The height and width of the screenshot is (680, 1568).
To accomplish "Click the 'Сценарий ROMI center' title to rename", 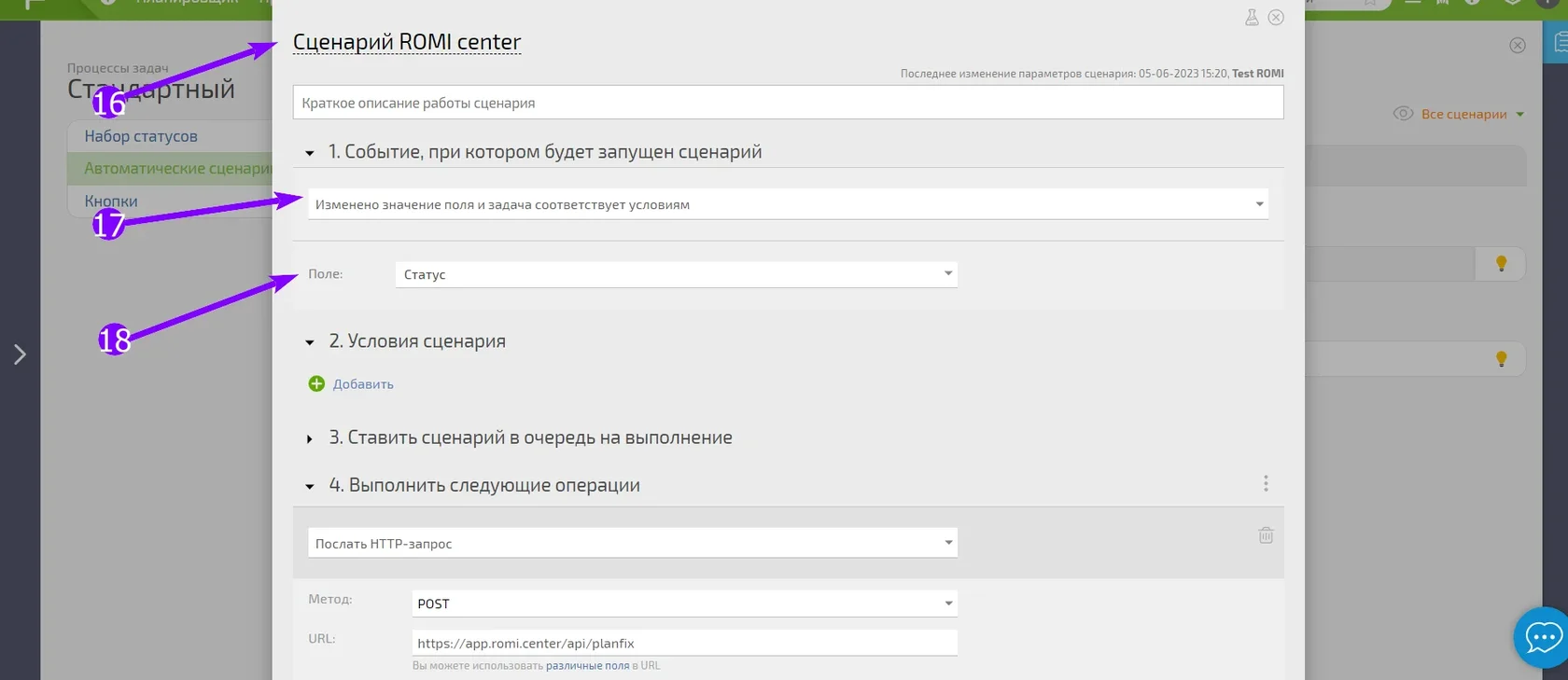I will click(x=407, y=42).
